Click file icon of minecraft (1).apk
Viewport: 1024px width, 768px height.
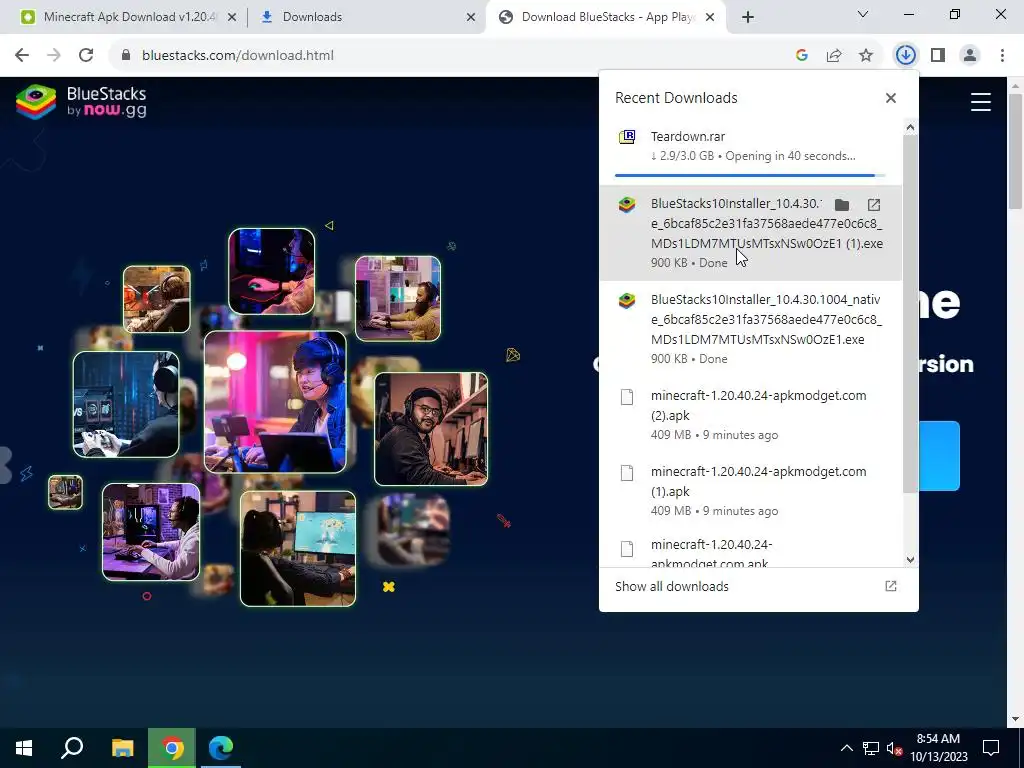click(x=627, y=473)
